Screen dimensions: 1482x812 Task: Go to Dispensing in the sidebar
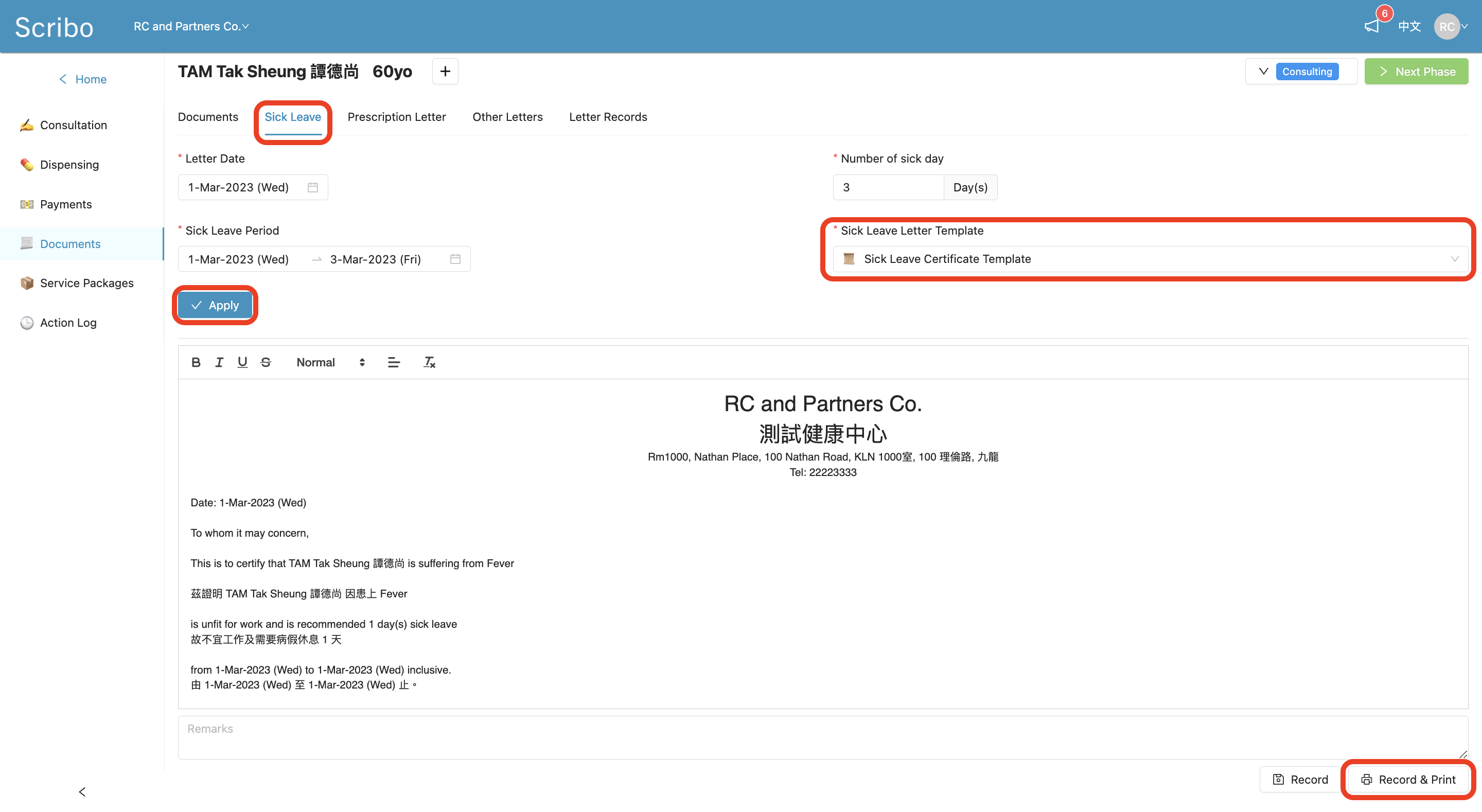pos(69,165)
